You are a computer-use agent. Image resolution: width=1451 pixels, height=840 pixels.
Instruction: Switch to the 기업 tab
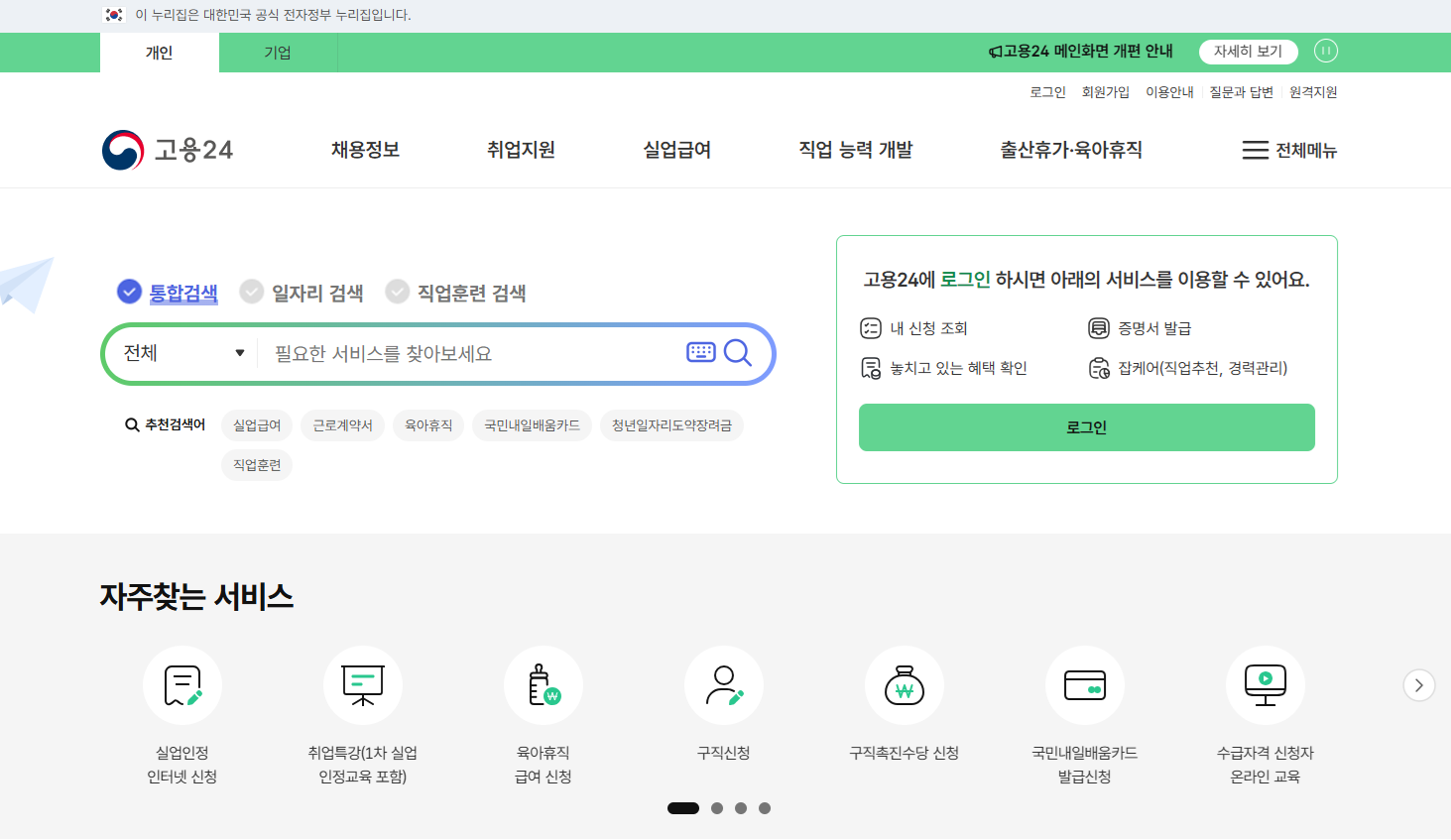[x=278, y=53]
